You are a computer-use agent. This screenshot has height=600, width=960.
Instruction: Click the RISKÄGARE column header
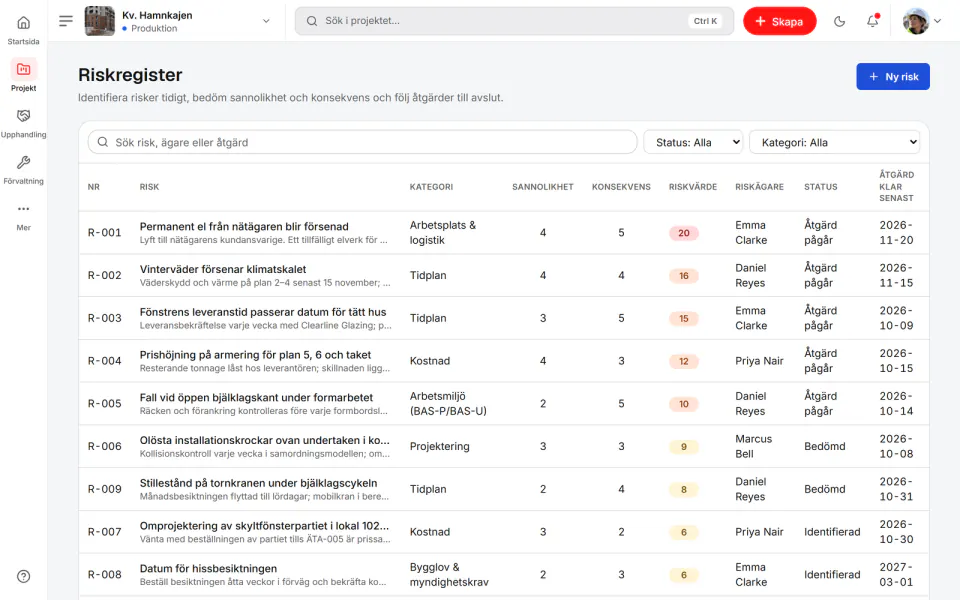click(x=760, y=187)
